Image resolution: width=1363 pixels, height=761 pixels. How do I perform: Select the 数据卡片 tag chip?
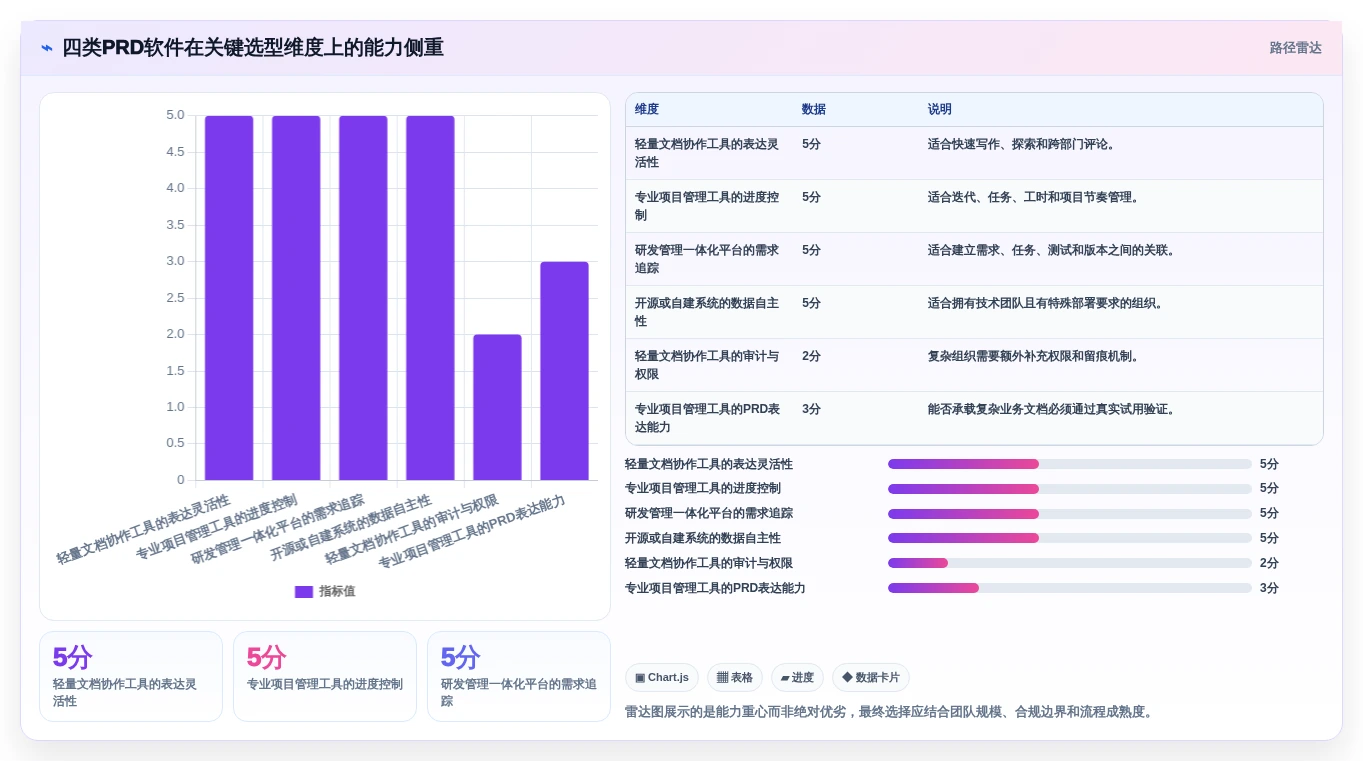pyautogui.click(x=871, y=677)
